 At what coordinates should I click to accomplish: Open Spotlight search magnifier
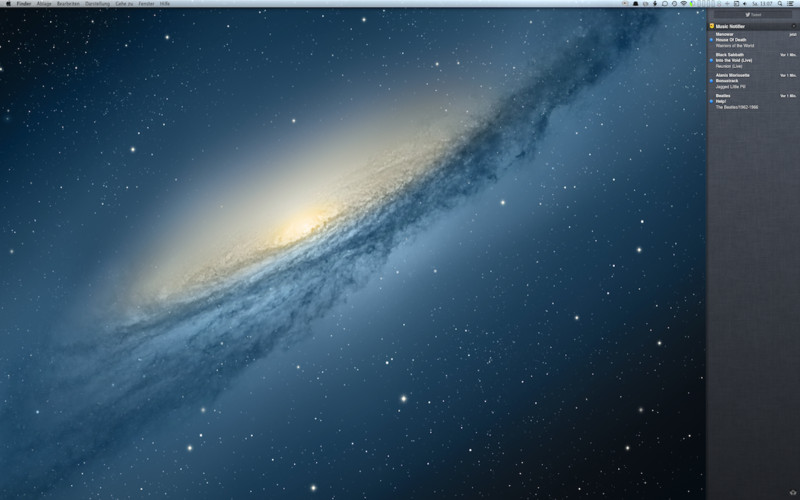point(780,4)
